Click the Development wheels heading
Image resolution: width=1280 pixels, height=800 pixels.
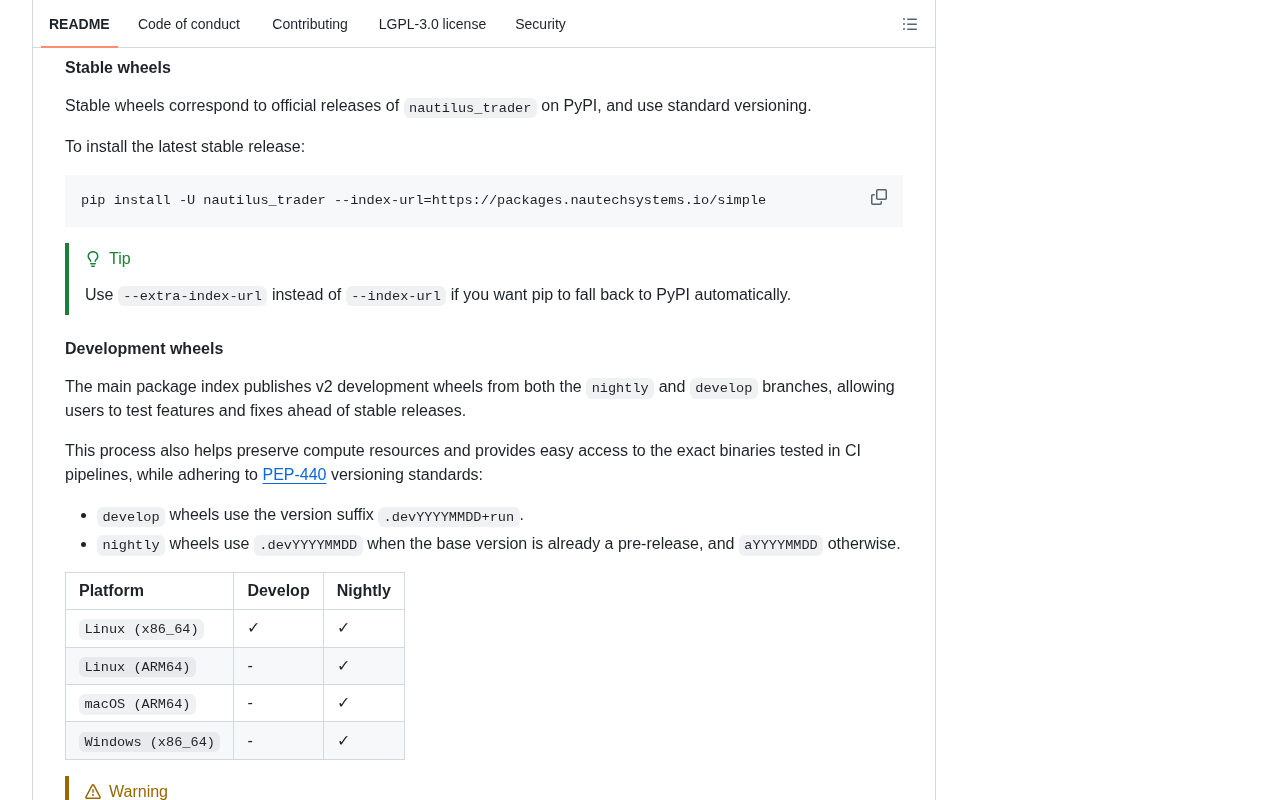[x=144, y=349]
